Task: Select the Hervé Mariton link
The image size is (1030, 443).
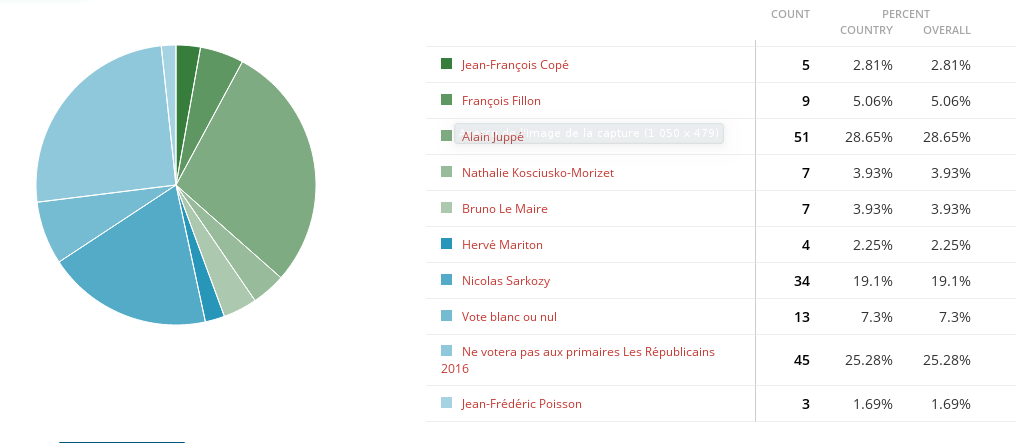Action: click(x=502, y=245)
